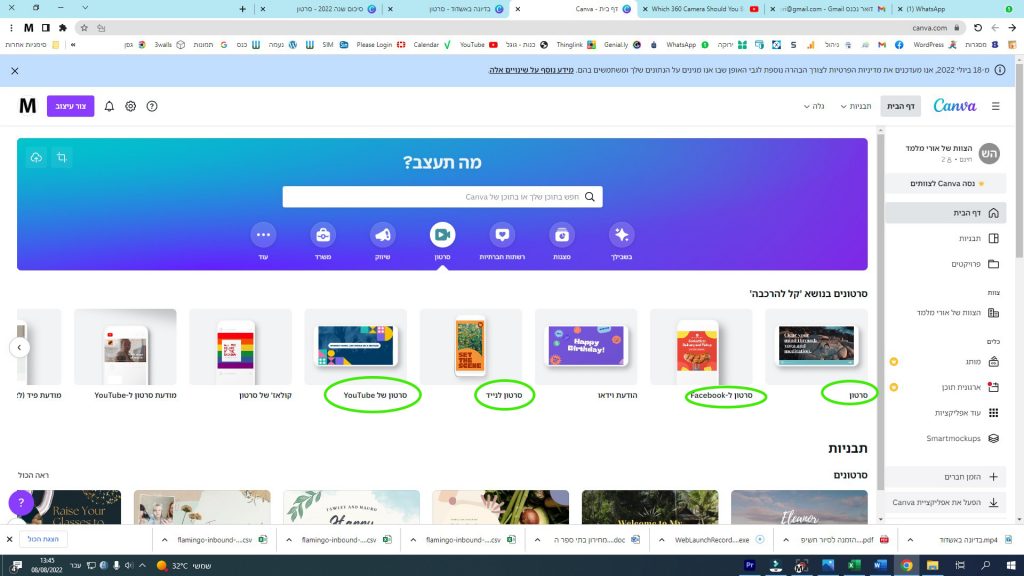
Task: Click the Canva search field
Action: 442,197
